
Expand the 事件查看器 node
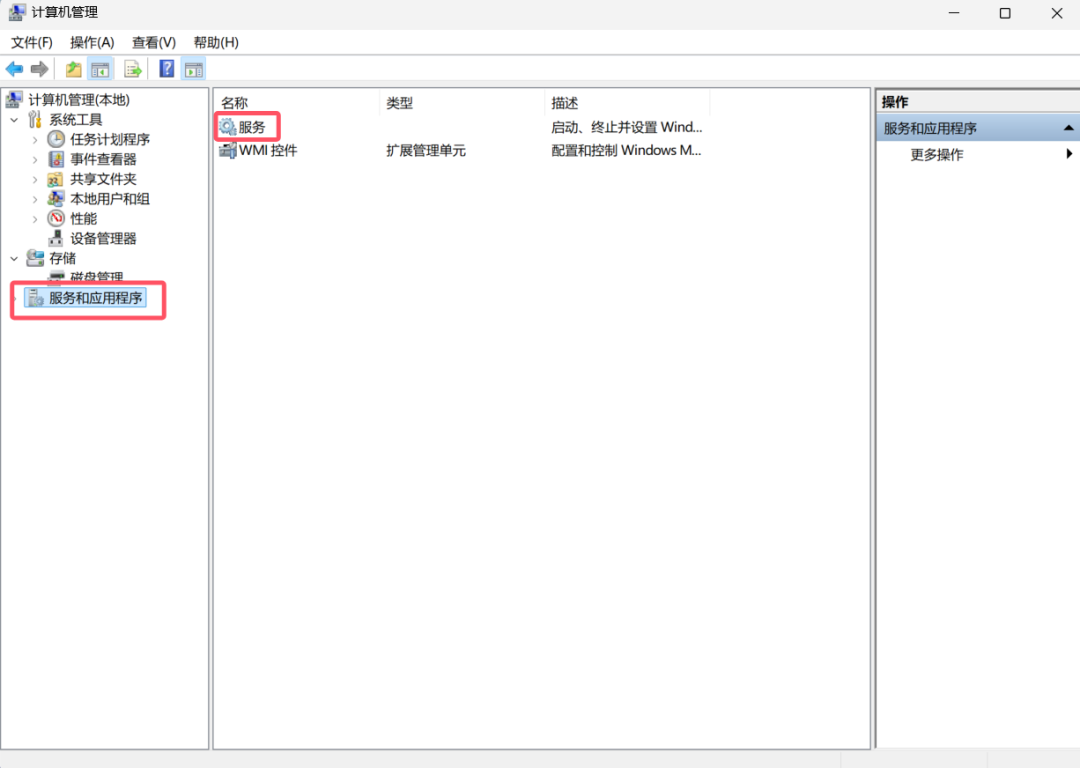(x=35, y=160)
